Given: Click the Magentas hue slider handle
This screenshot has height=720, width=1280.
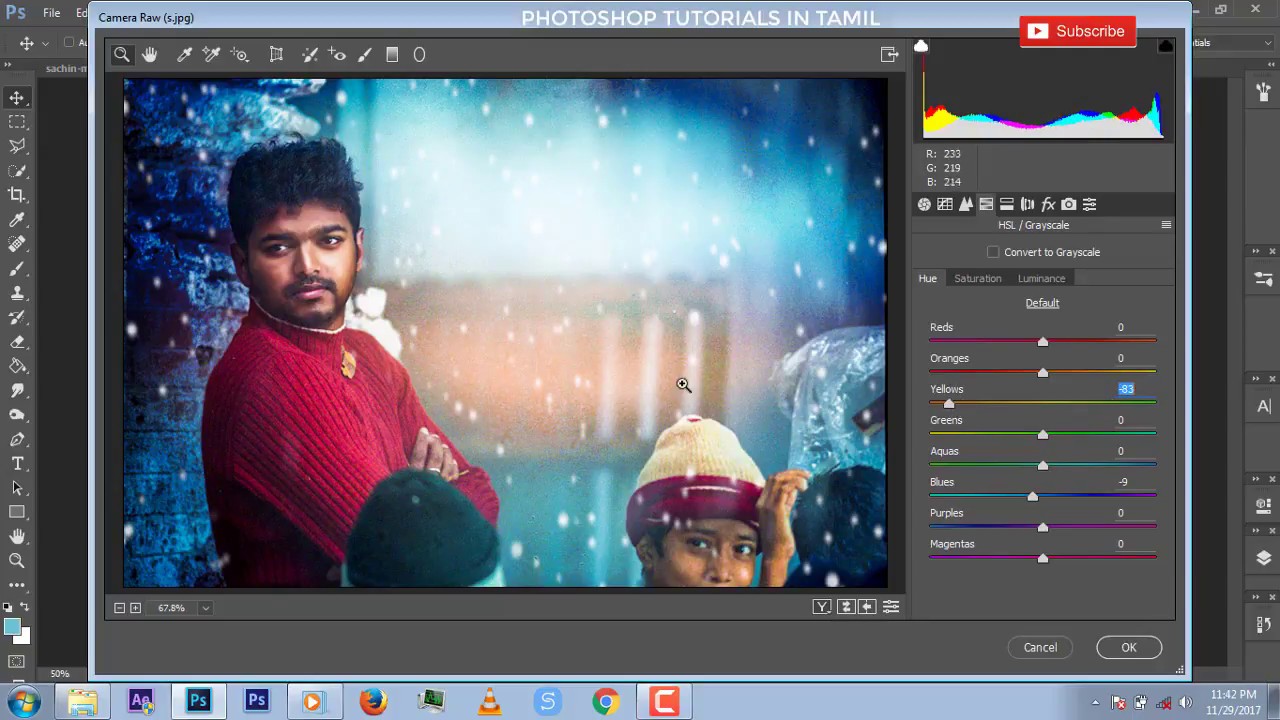Looking at the screenshot, I should [x=1043, y=559].
